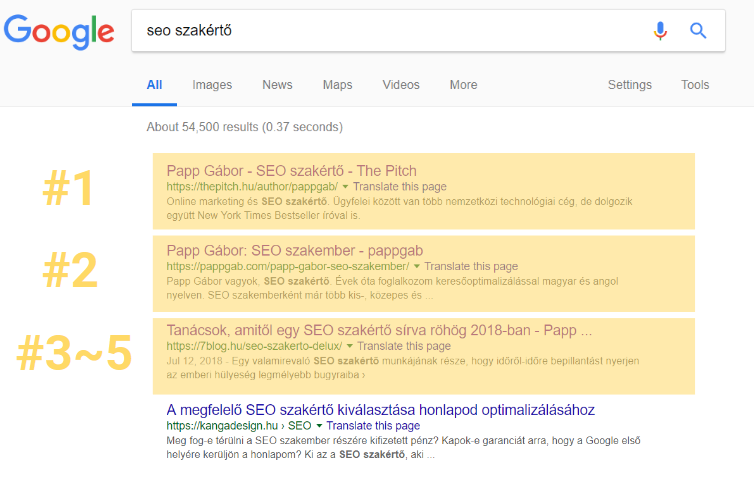Image resolution: width=754 pixels, height=480 pixels.
Task: Click the 'Papp Gábor vagyok, SEO szakértő' snippet
Action: 392,288
